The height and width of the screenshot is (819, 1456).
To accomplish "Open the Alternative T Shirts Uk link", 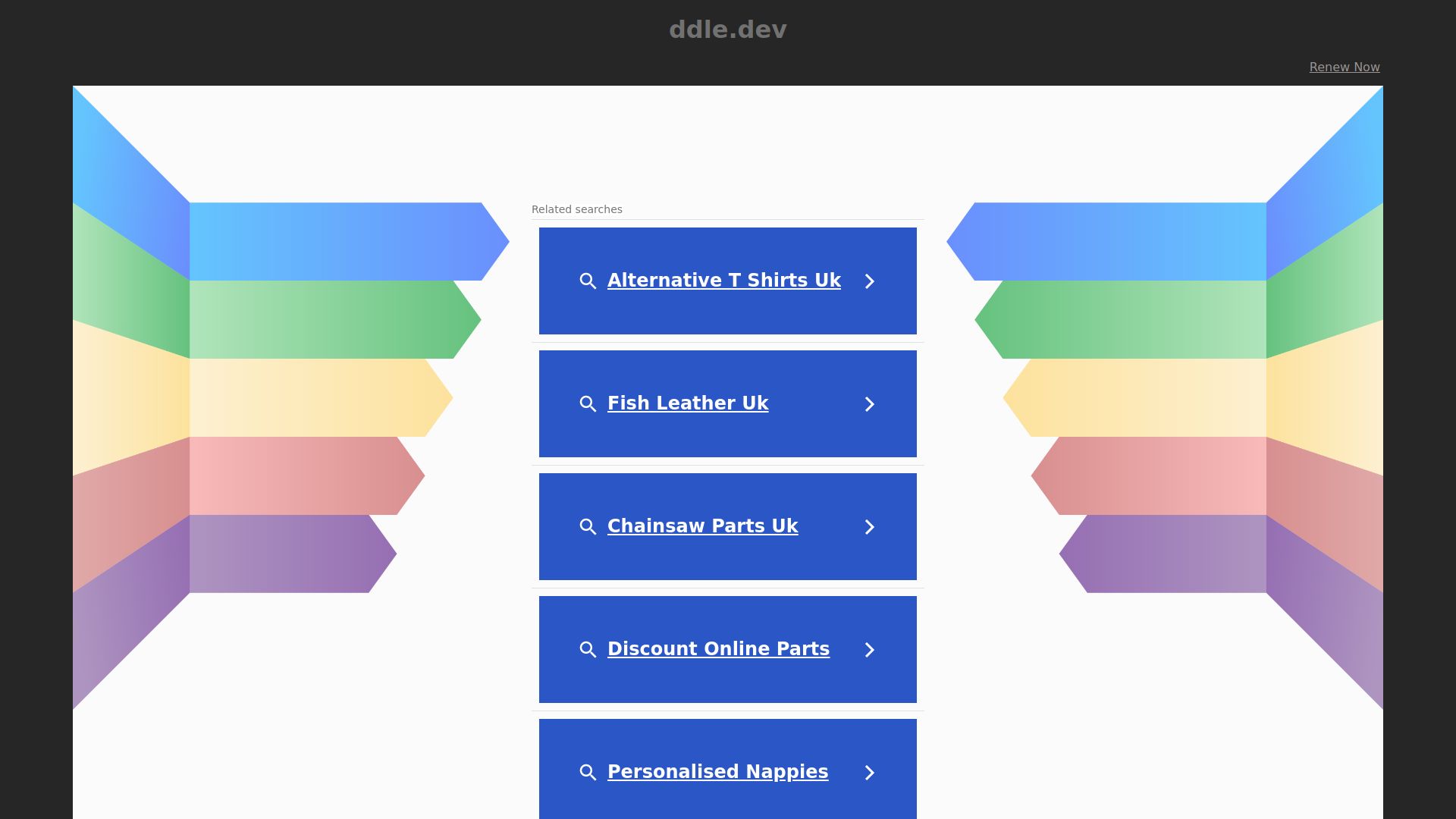I will 723,281.
